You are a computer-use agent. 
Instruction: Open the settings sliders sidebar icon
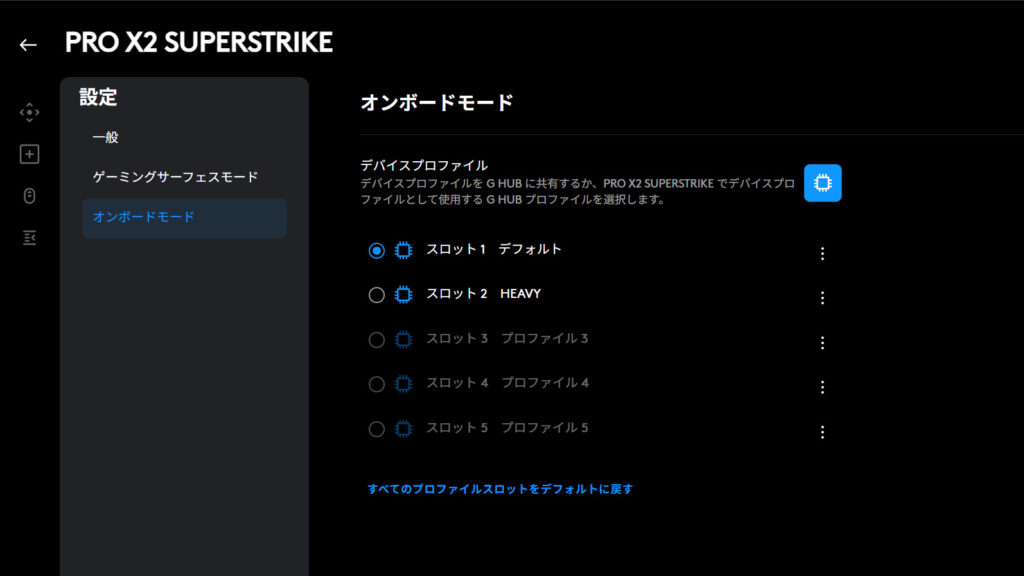click(x=30, y=237)
